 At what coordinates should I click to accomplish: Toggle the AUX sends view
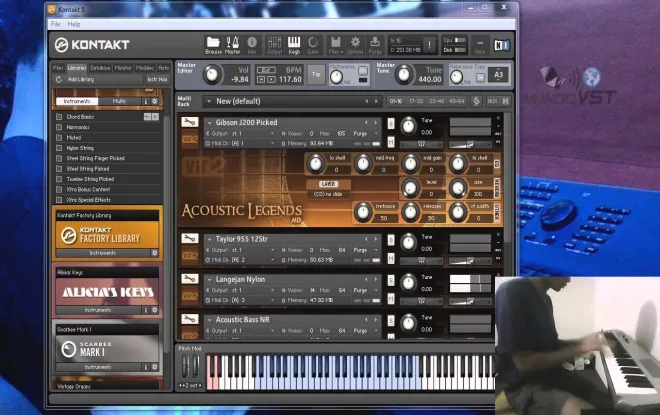(492, 101)
